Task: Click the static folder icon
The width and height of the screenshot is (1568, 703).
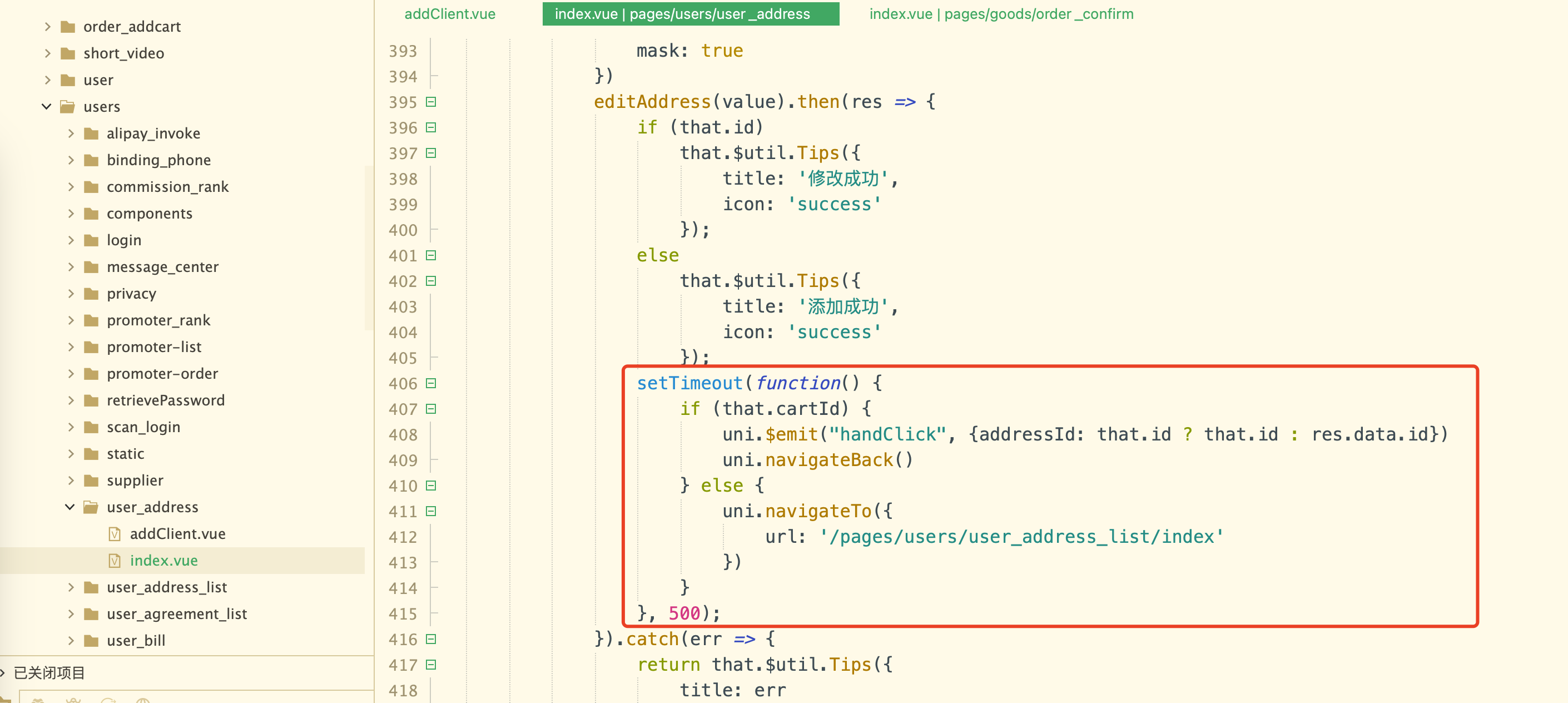Action: [91, 454]
